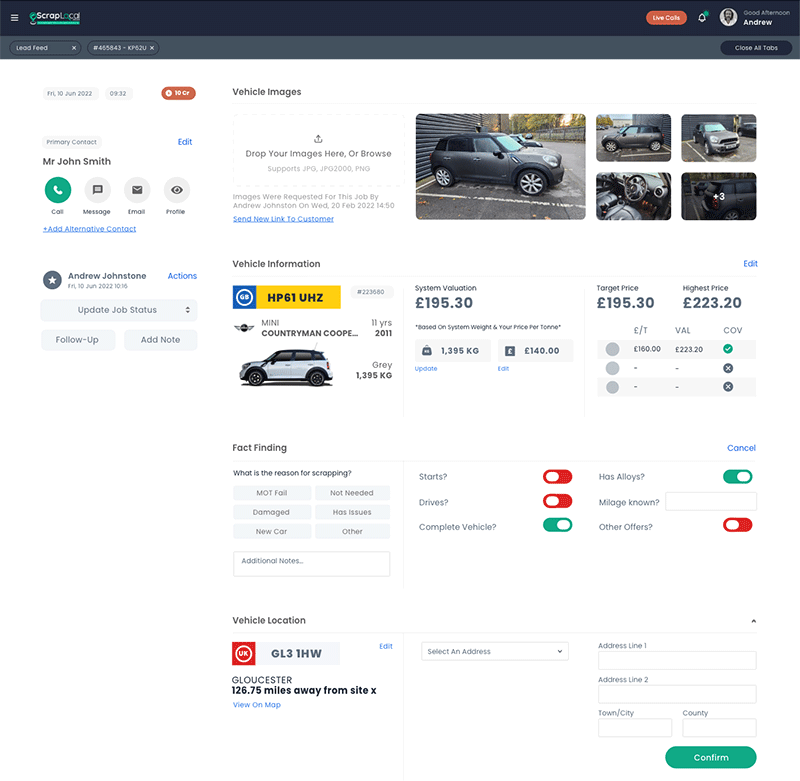Edit the Vehicle Information section
The width and height of the screenshot is (800, 781).
coord(750,264)
